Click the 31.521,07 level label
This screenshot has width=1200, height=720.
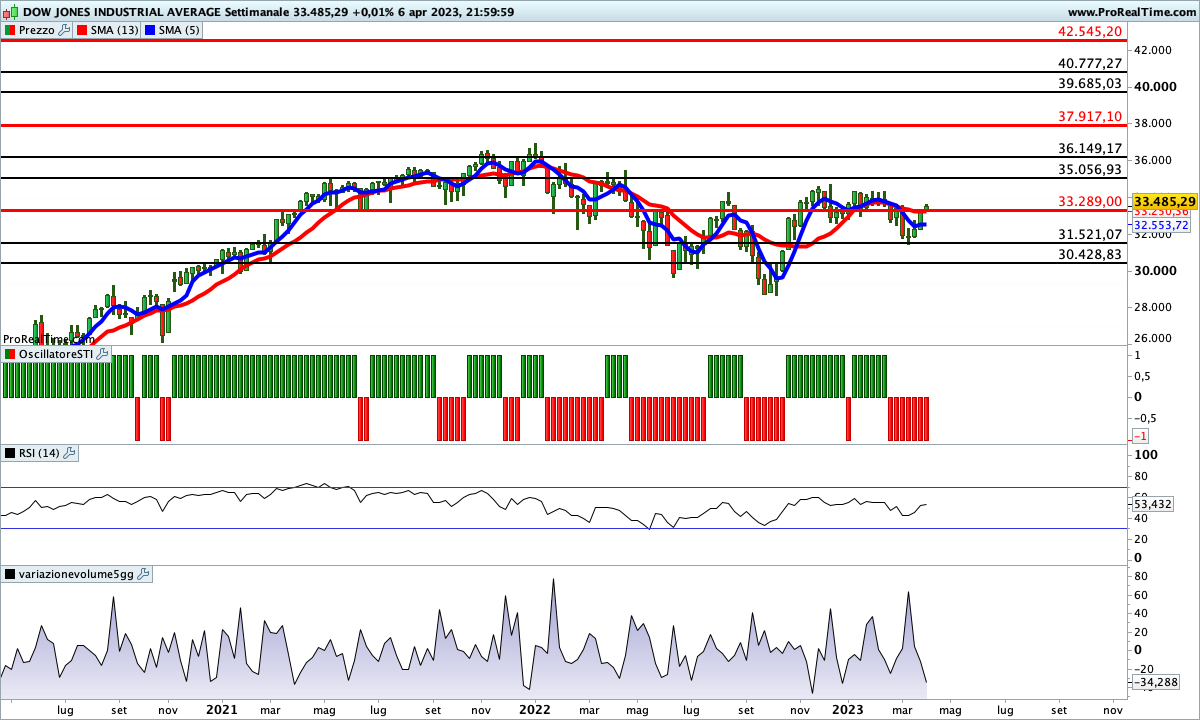pos(1090,234)
